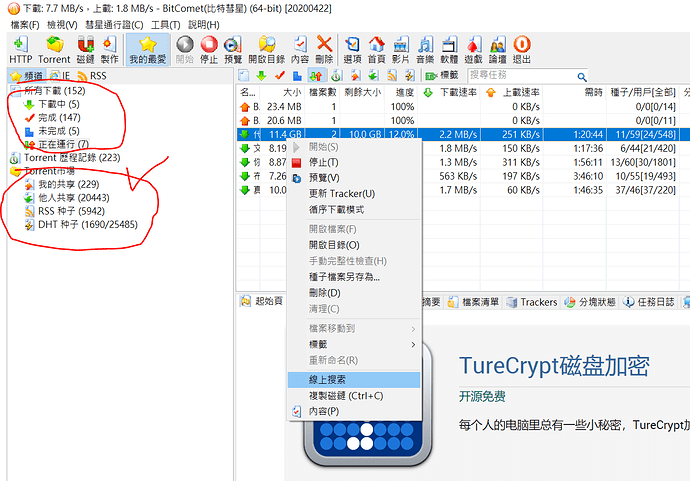This screenshot has width=690, height=481.
Task: Open the 檢視(V) menu
Action: pyautogui.click(x=62, y=25)
